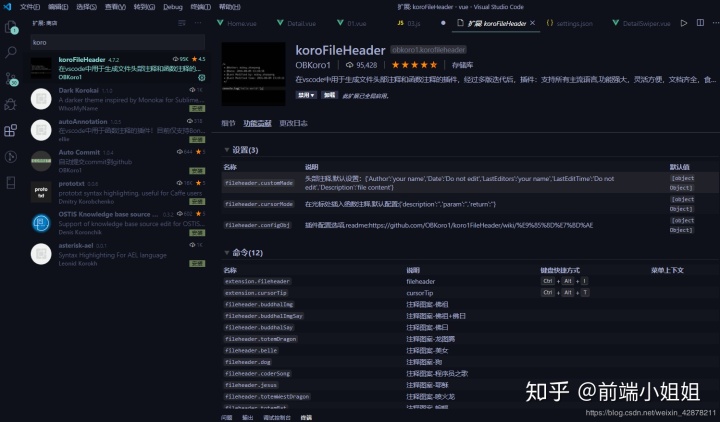Screen dimensions: 720x422
Task: Focus the extension search field containing koro
Action: click(x=118, y=42)
